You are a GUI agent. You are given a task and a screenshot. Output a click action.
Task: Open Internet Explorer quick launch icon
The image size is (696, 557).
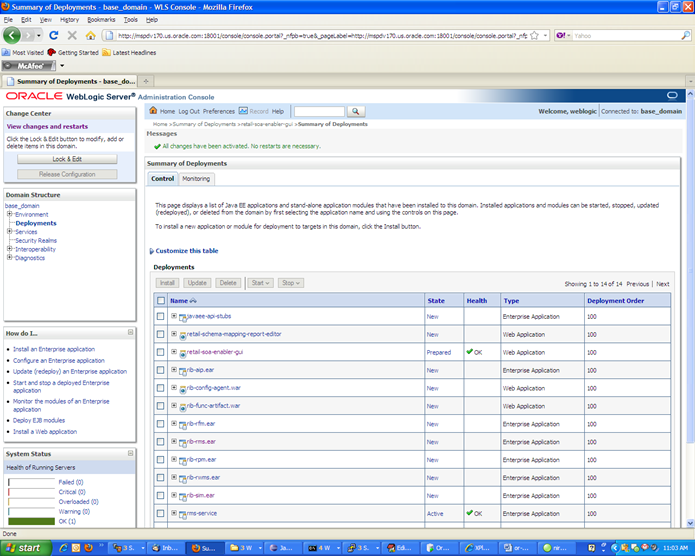tap(63, 548)
